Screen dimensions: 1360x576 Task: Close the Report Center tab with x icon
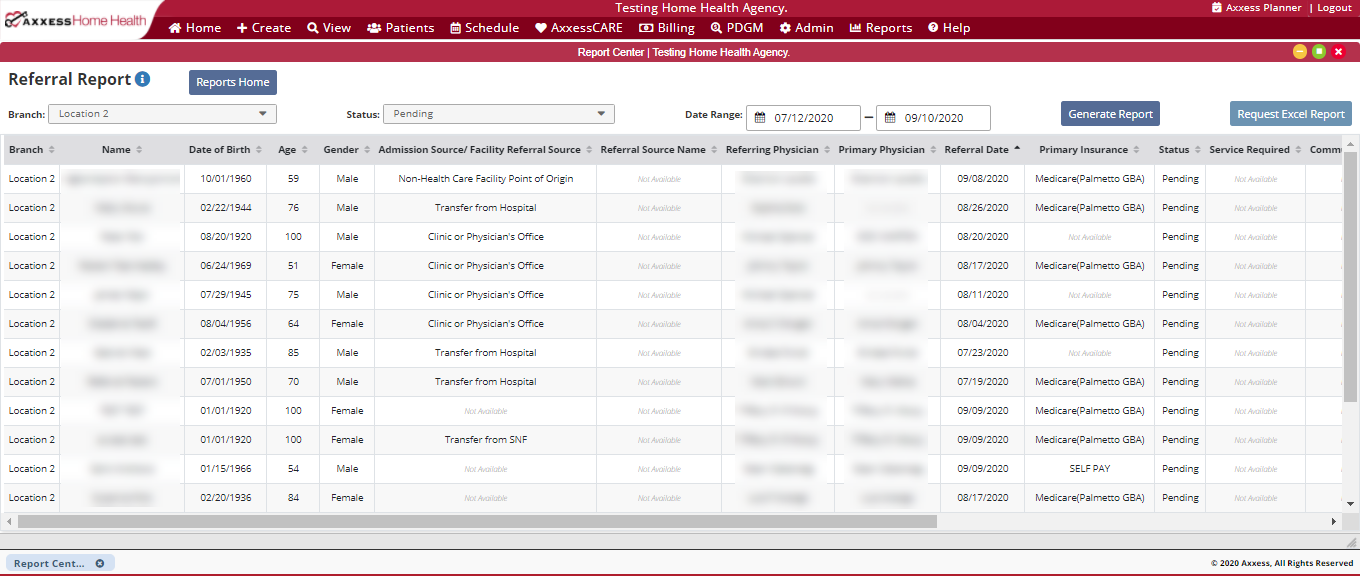click(100, 563)
